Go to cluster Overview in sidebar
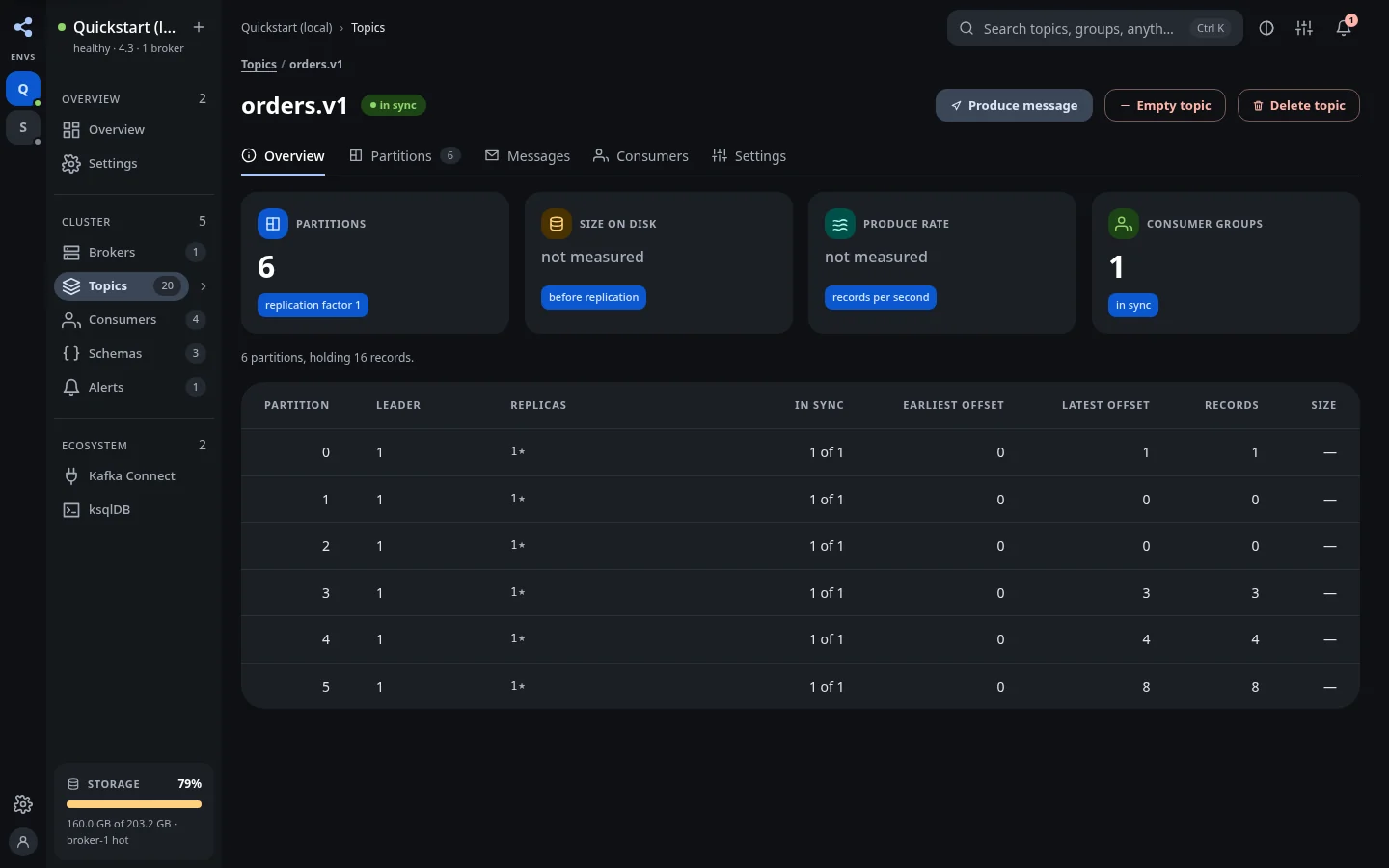Image resolution: width=1389 pixels, height=868 pixels. [134, 129]
